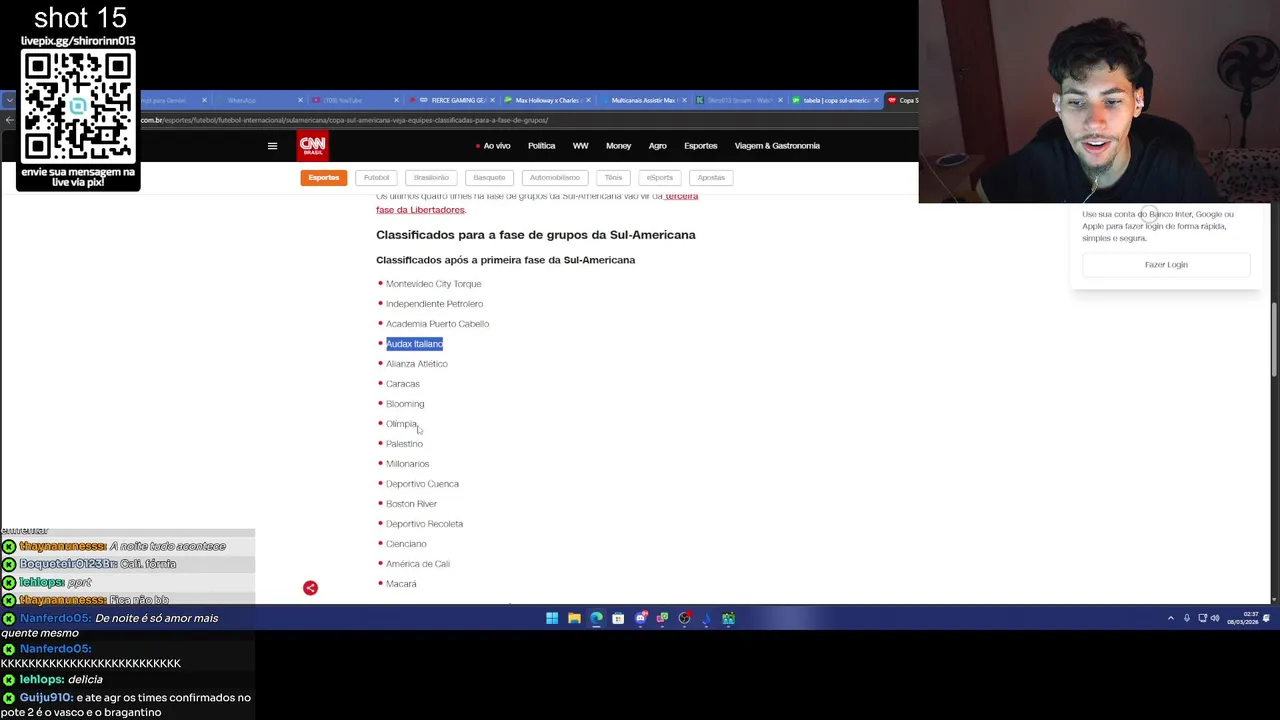The height and width of the screenshot is (720, 1280).
Task: Open File Explorer from the taskbar
Action: [574, 619]
